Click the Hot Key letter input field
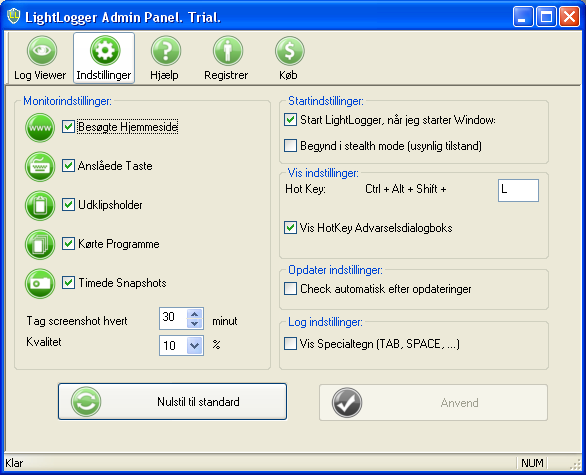The image size is (586, 475). pyautogui.click(x=518, y=191)
